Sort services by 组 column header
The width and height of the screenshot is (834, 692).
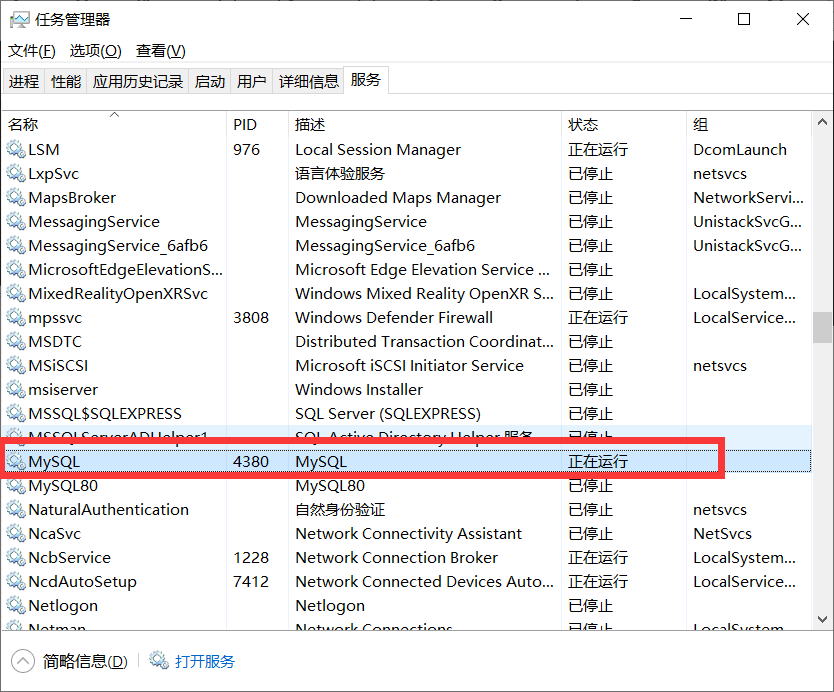[x=749, y=124]
